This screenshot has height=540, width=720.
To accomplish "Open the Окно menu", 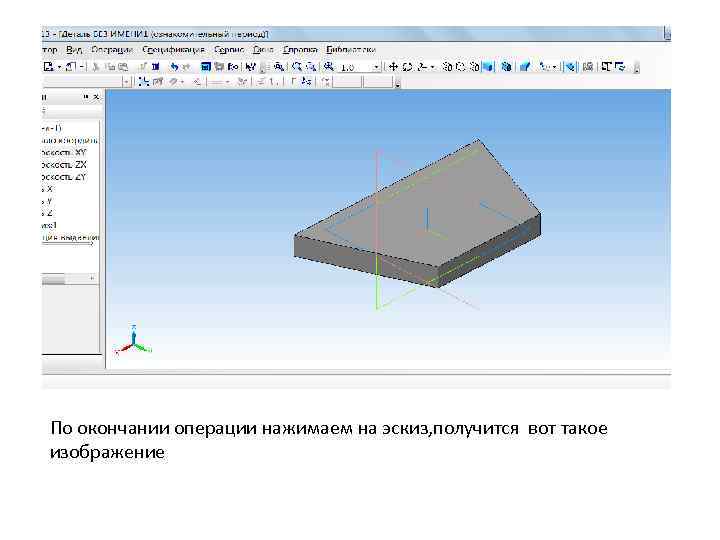I will click(263, 50).
